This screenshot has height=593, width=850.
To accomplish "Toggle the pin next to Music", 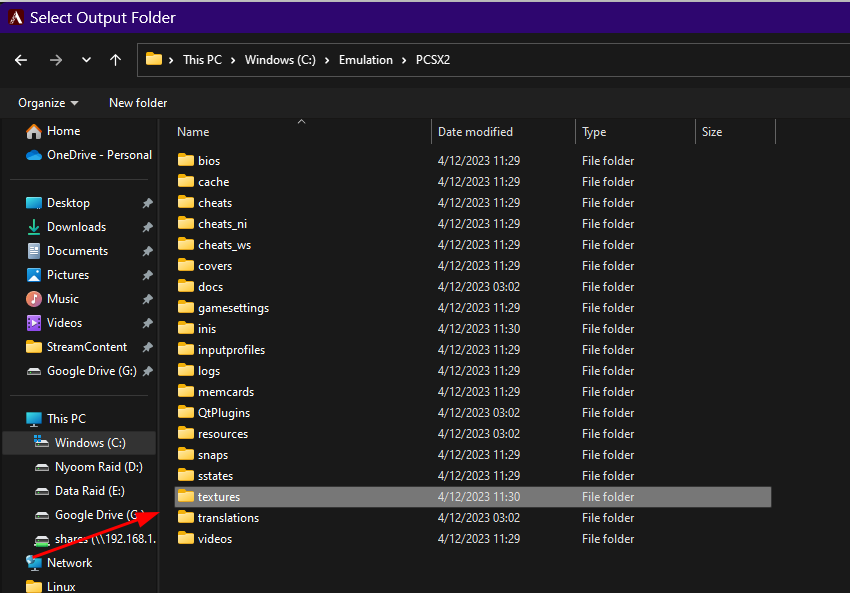I will click(147, 299).
